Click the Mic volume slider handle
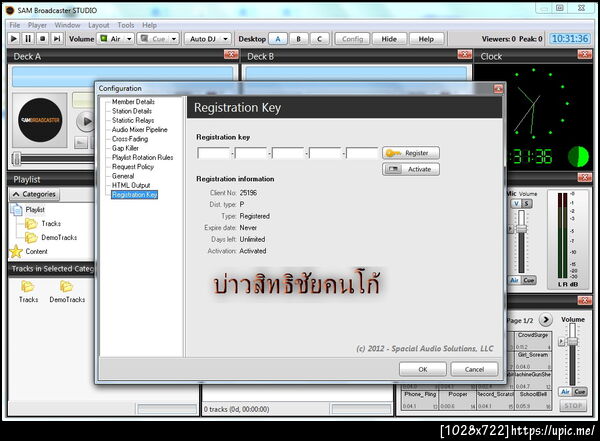This screenshot has width=600, height=441. click(x=522, y=229)
